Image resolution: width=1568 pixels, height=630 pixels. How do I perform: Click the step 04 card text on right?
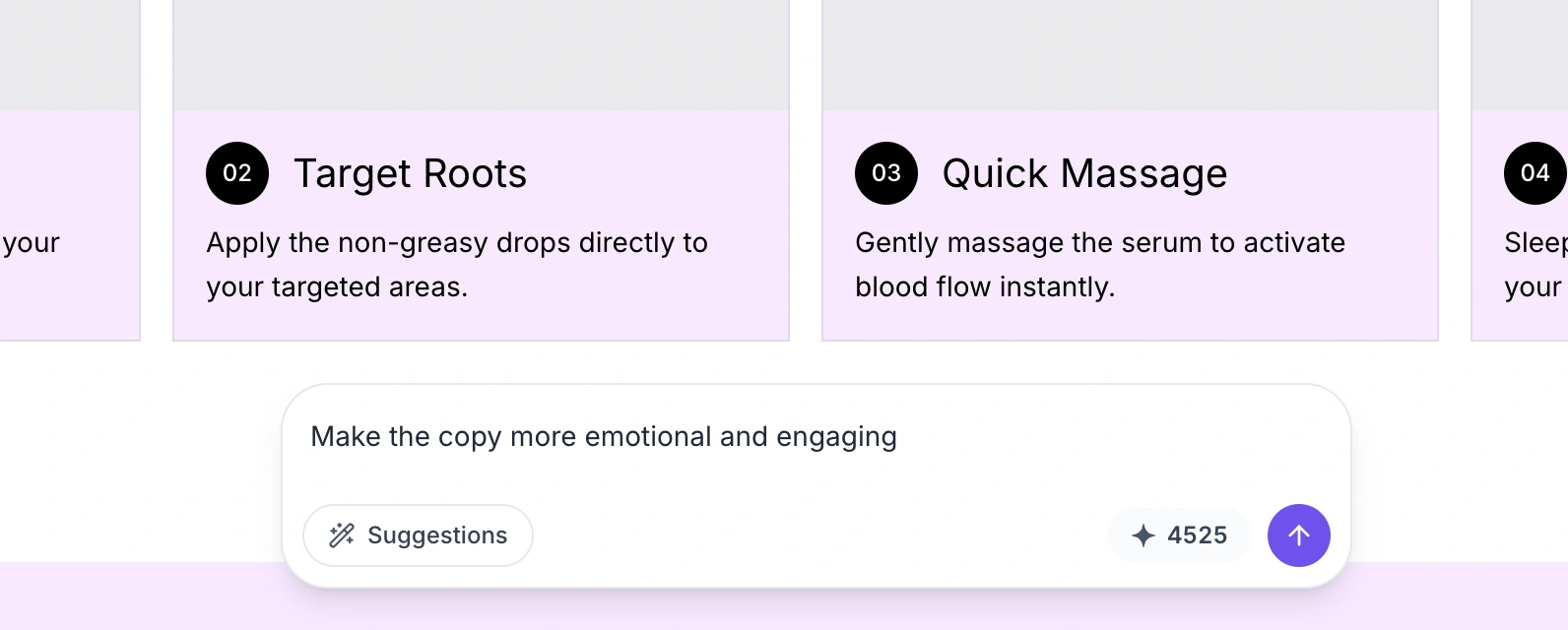click(1535, 264)
